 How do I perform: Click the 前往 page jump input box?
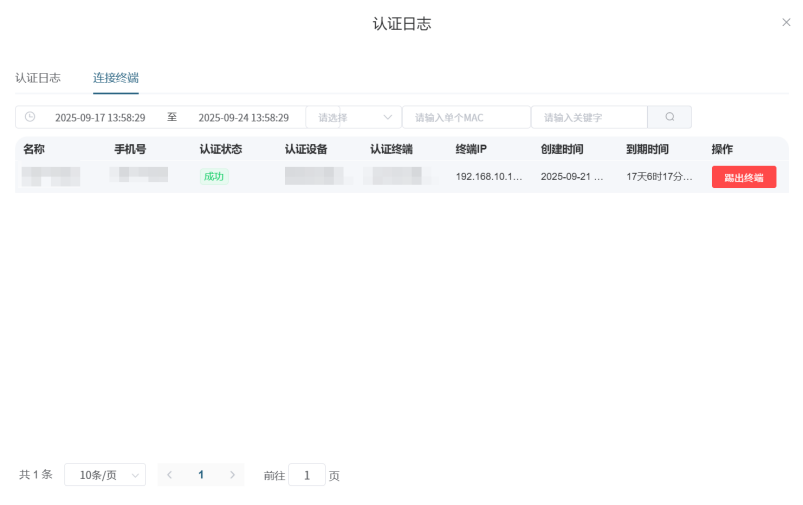[x=307, y=475]
